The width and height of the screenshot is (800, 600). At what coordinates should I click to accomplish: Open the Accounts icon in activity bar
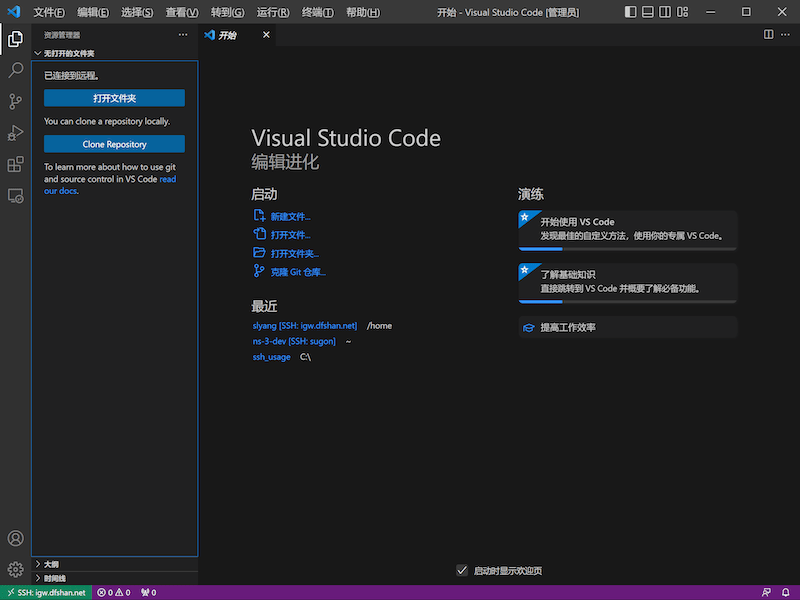[x=15, y=538]
